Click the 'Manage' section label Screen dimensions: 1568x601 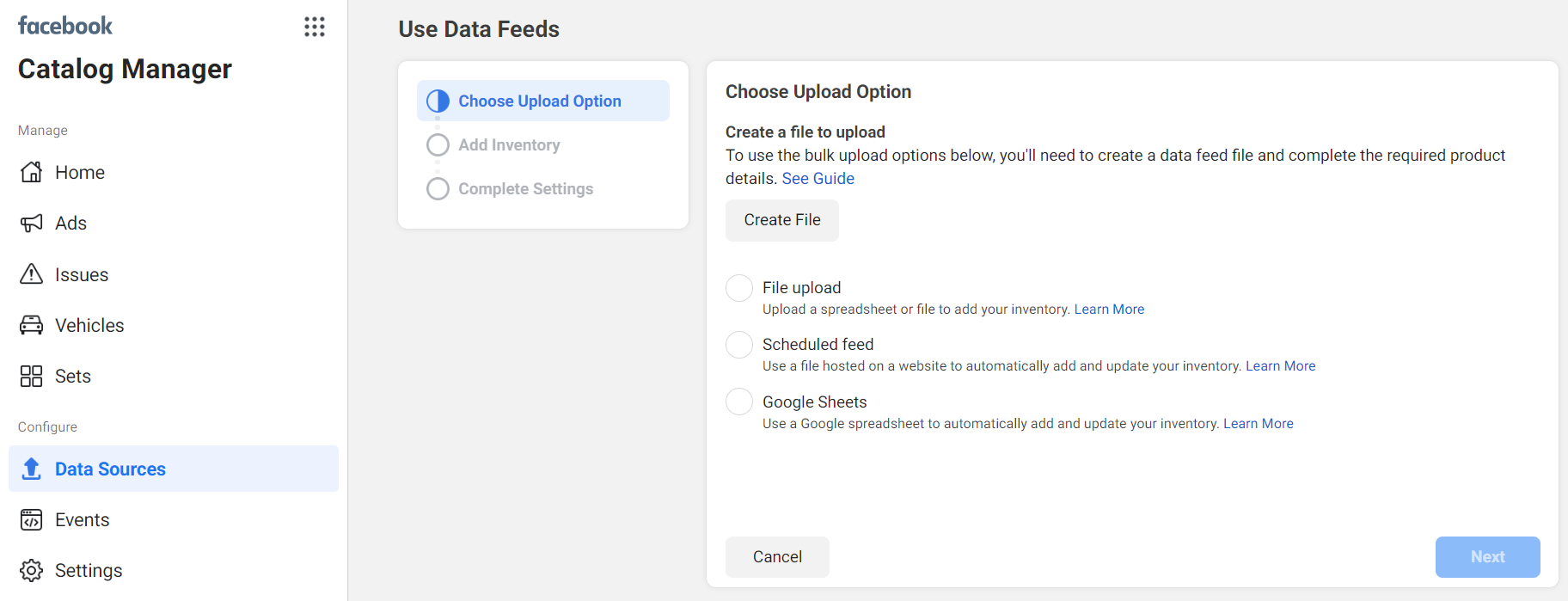click(43, 131)
